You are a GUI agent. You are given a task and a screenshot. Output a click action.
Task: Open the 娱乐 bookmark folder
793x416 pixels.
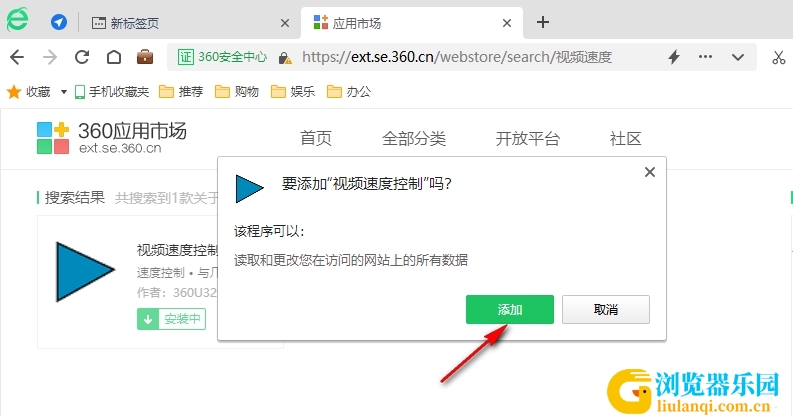pyautogui.click(x=293, y=91)
